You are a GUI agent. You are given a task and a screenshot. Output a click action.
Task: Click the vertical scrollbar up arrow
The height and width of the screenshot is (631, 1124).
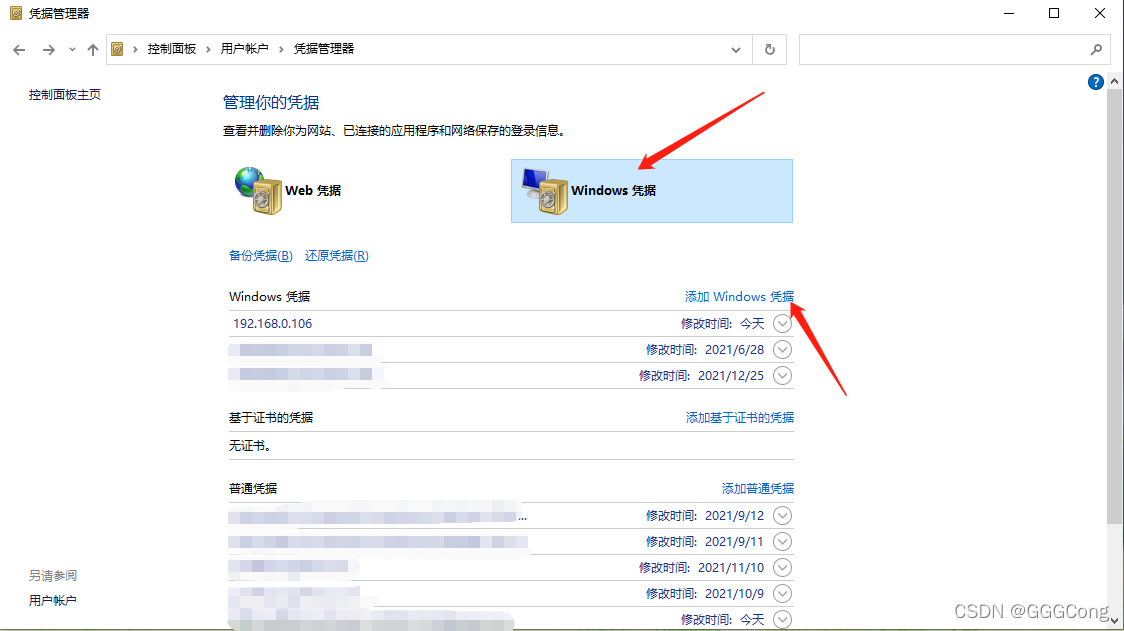[x=1114, y=82]
